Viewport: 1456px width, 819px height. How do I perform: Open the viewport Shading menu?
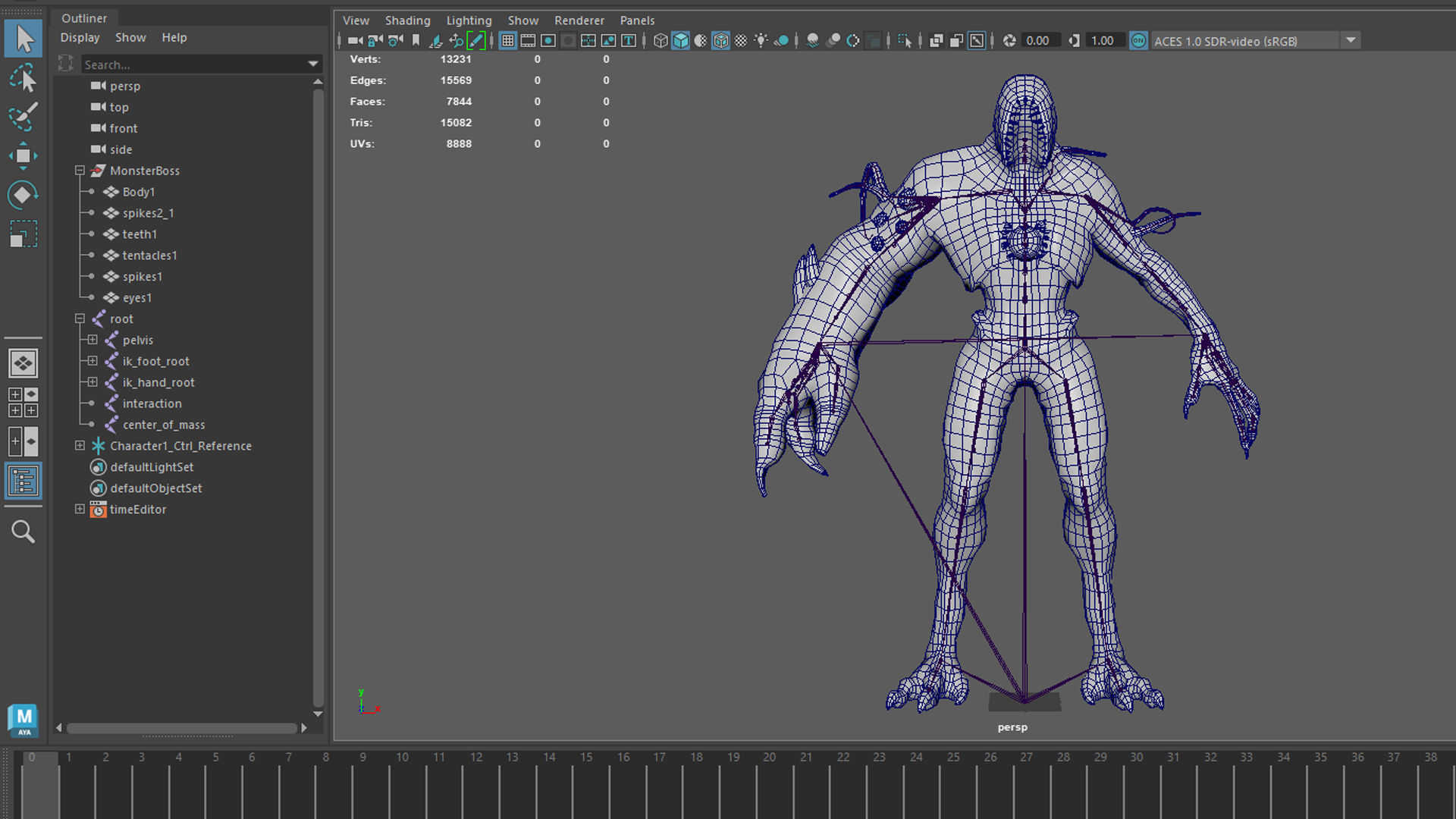coord(407,20)
